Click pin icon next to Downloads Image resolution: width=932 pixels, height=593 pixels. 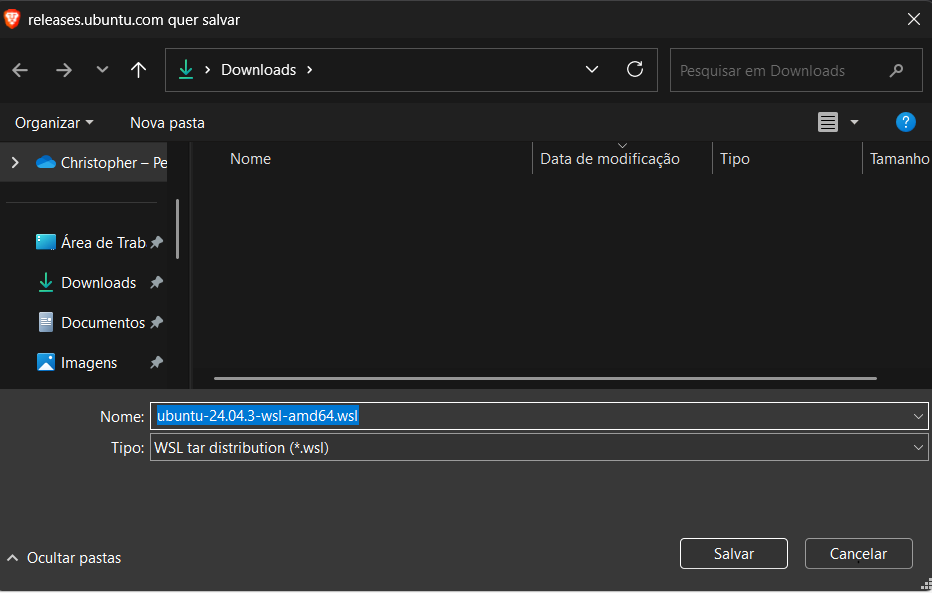(156, 283)
